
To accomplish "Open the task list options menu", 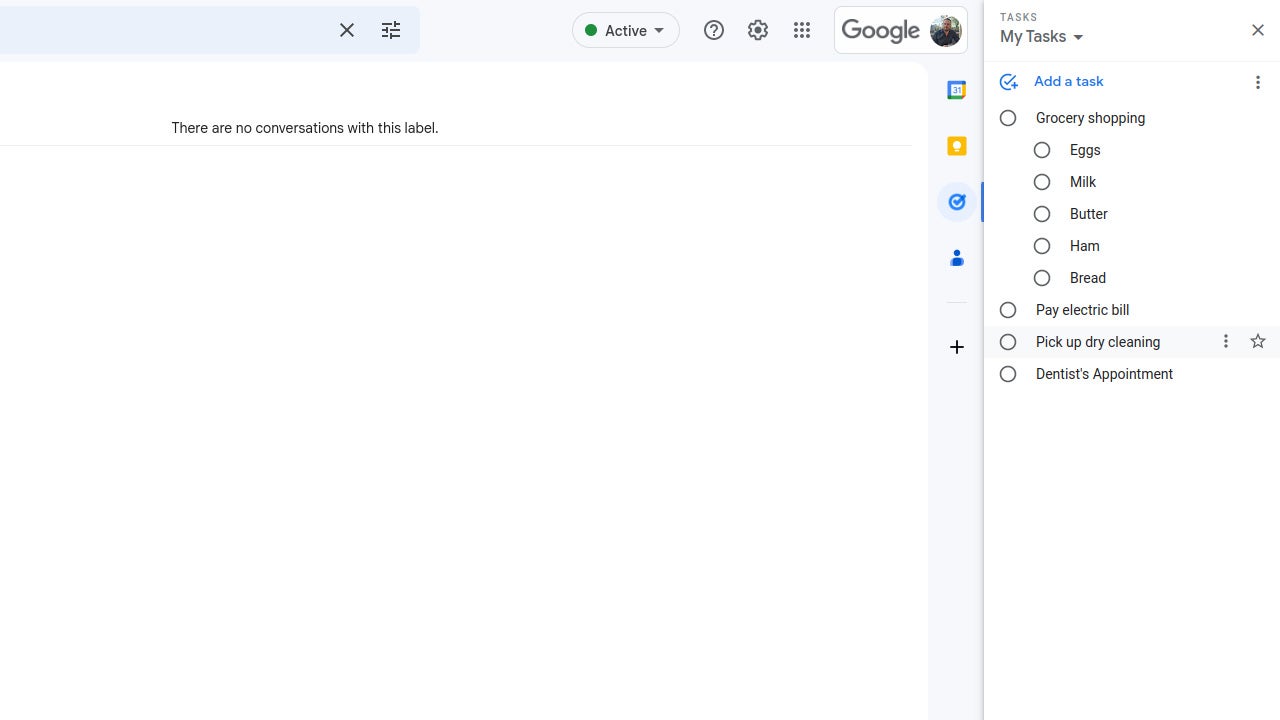I will (1258, 82).
